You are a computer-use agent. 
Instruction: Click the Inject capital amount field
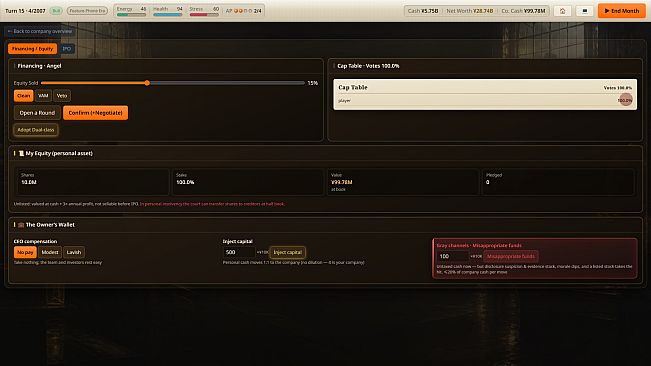(x=239, y=252)
